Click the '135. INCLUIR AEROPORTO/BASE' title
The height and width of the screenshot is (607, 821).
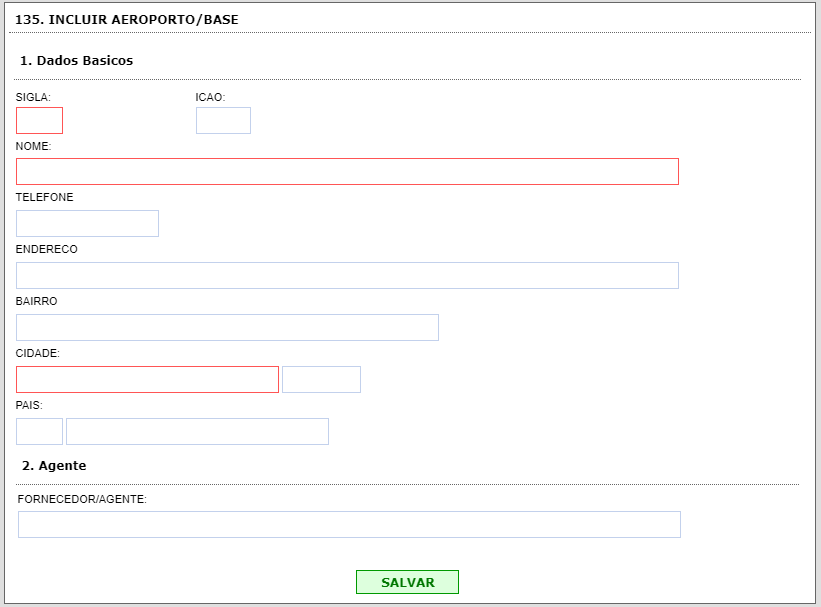(x=127, y=20)
